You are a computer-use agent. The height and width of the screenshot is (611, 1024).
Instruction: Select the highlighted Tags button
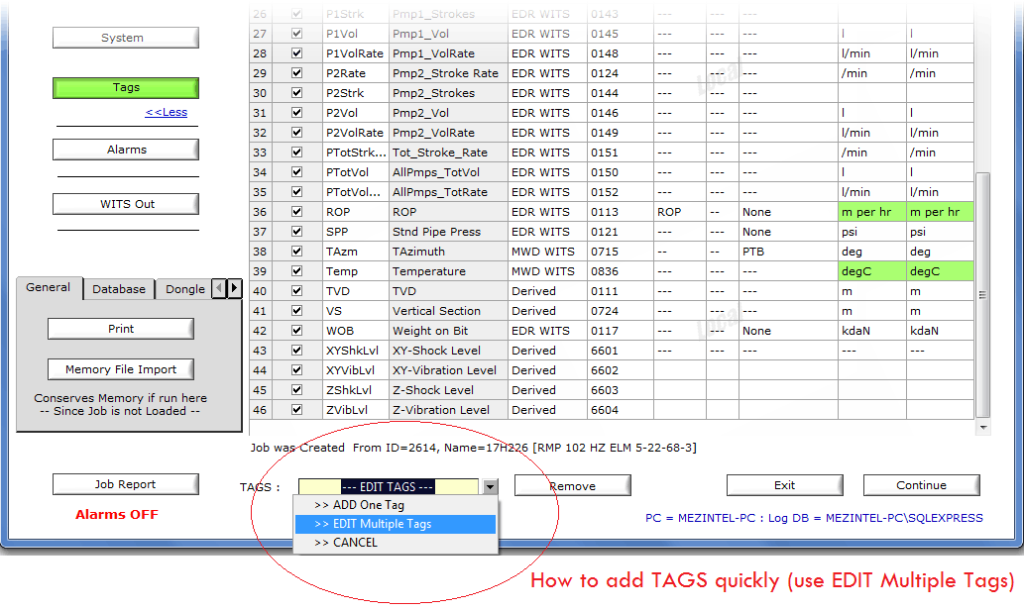pos(125,87)
